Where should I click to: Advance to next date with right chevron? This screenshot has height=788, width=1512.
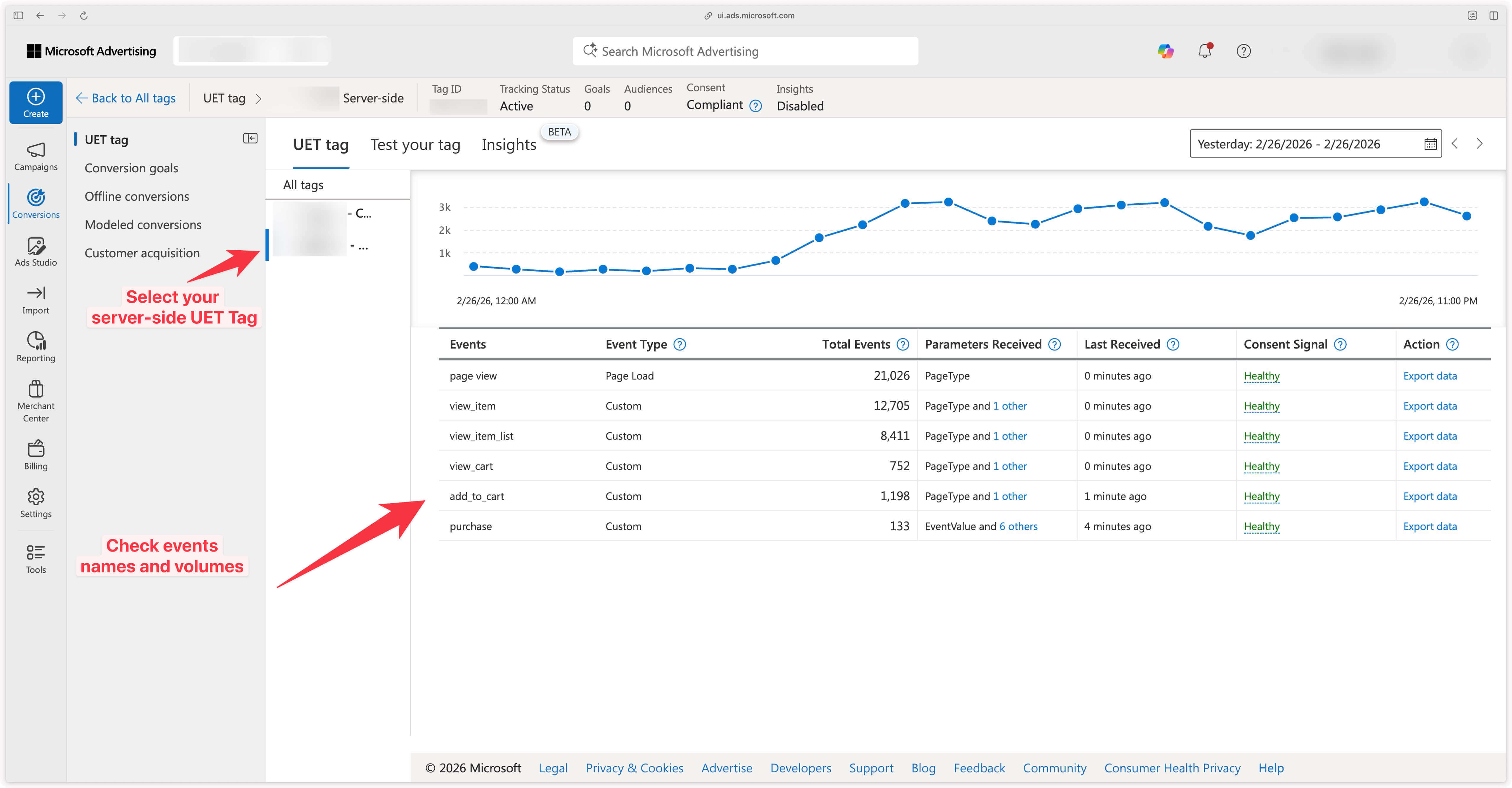coord(1480,143)
